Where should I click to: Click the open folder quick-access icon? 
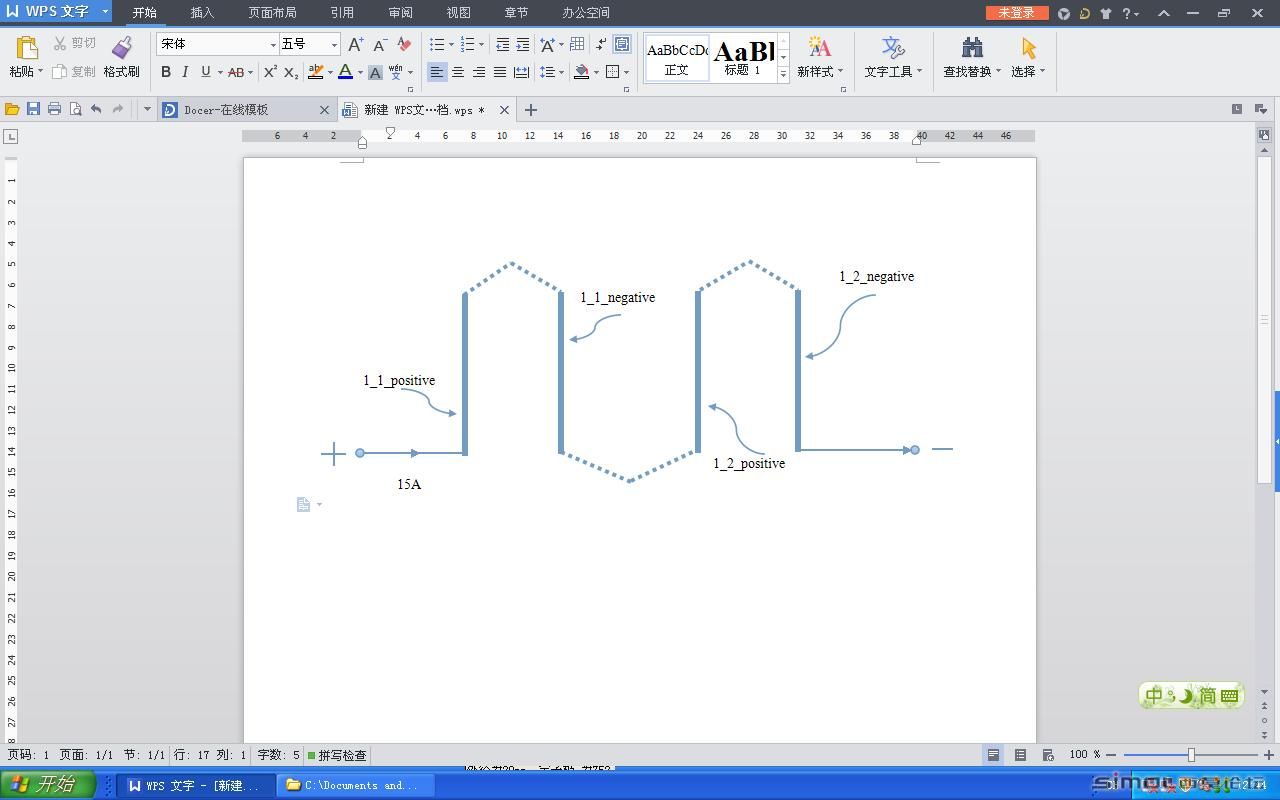tap(12, 109)
